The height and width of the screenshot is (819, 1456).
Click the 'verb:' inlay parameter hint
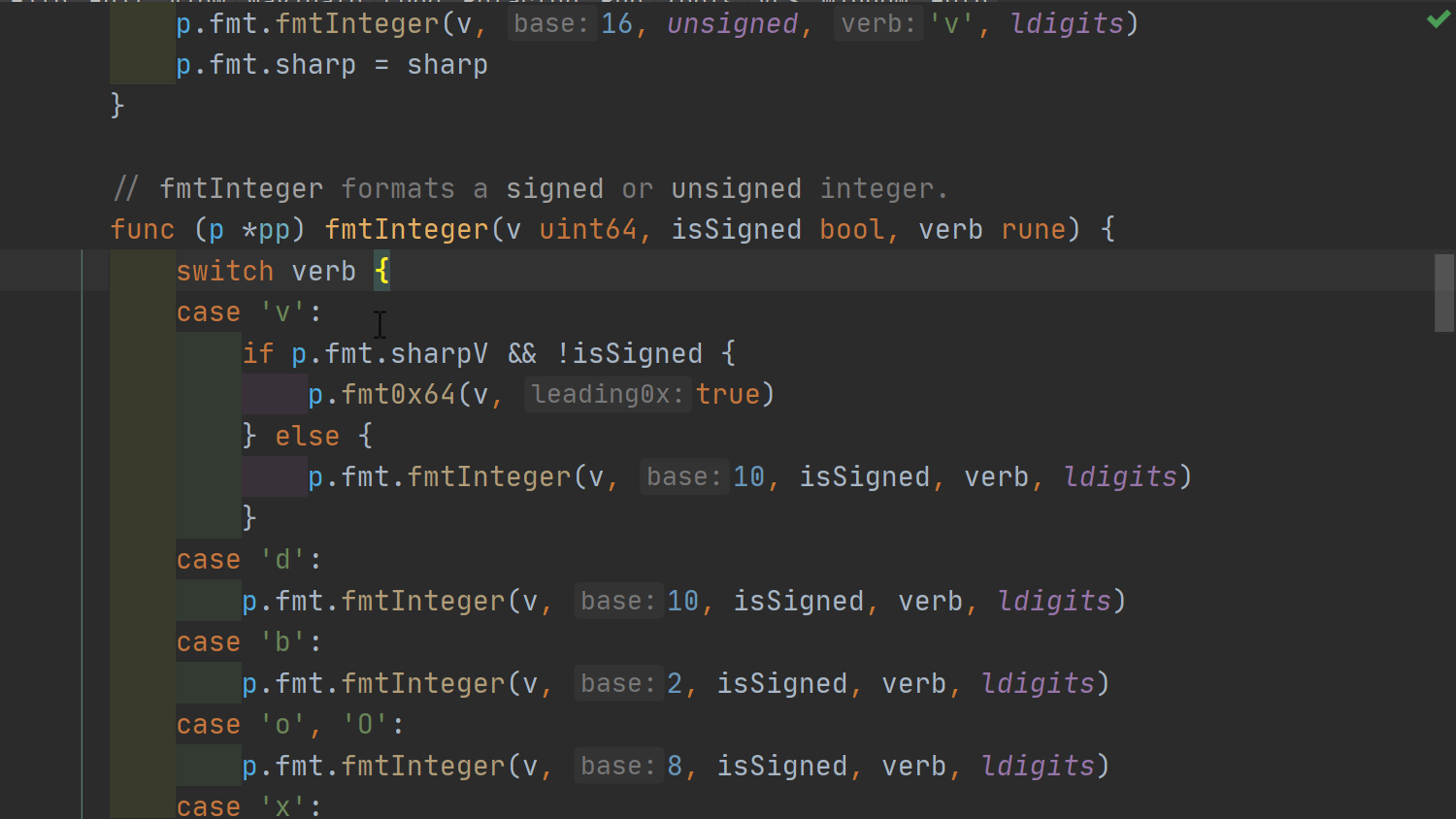click(x=877, y=24)
